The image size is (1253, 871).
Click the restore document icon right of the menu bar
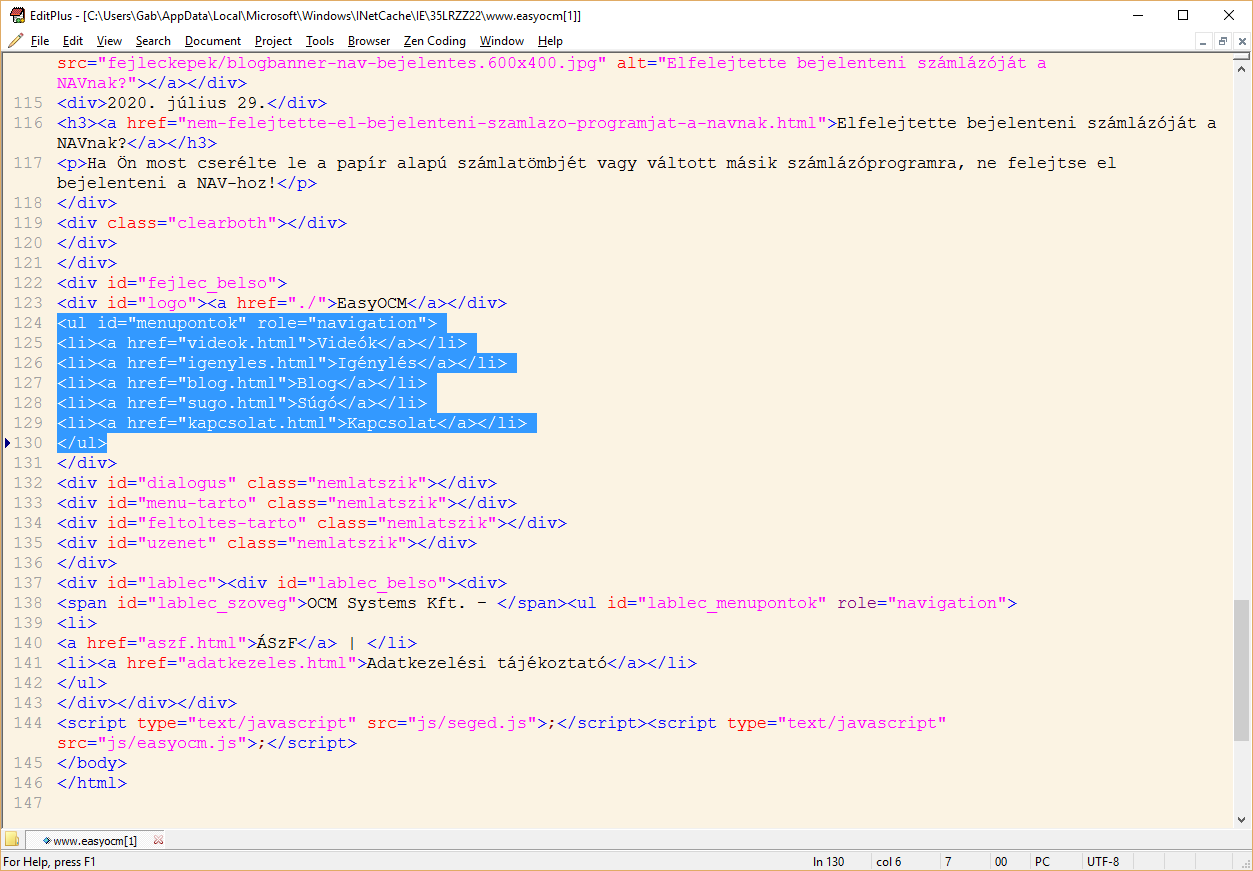tap(1222, 41)
